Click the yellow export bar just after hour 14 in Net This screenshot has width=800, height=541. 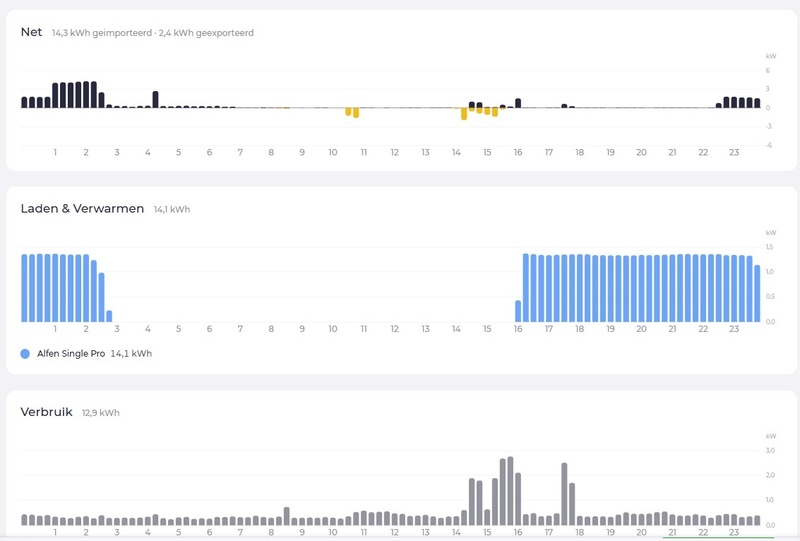click(x=464, y=113)
